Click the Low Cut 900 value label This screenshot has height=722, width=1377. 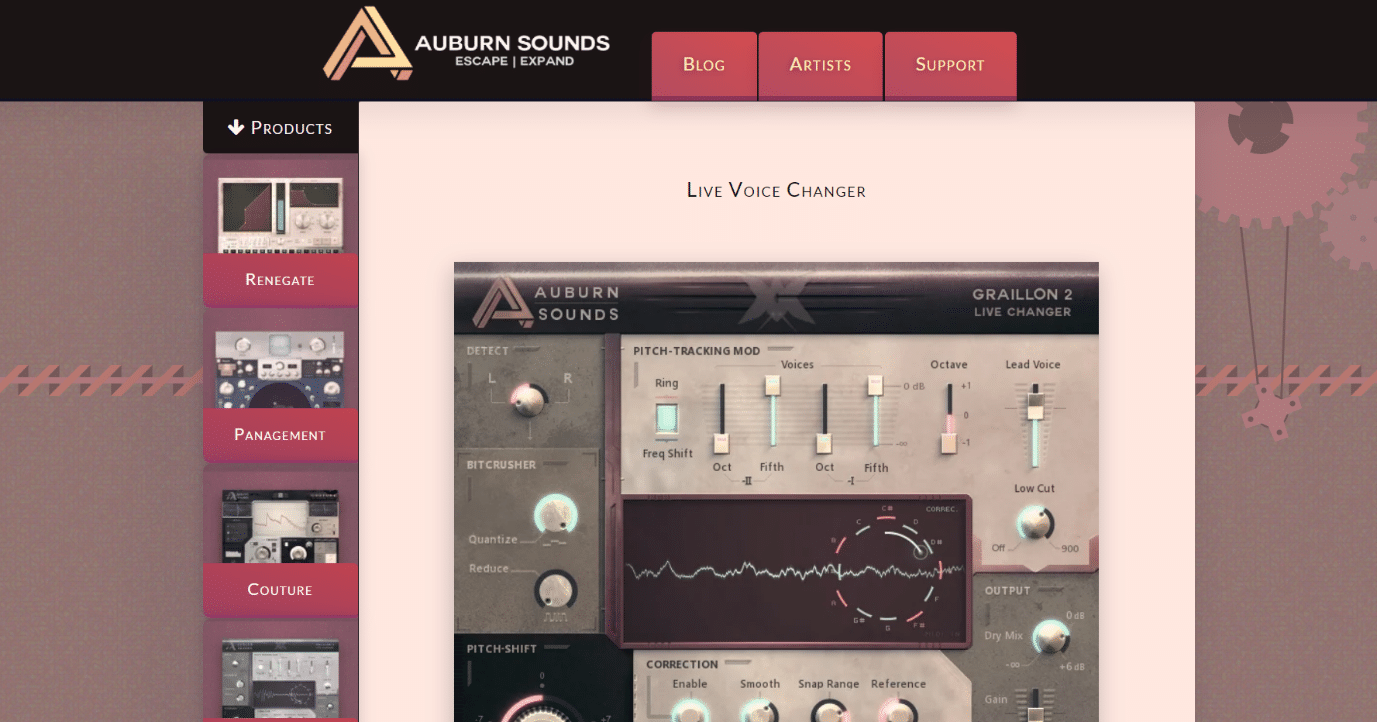(x=1070, y=548)
